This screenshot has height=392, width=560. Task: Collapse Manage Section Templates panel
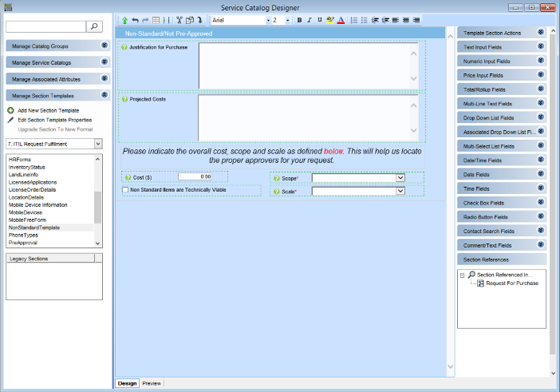pyautogui.click(x=104, y=95)
